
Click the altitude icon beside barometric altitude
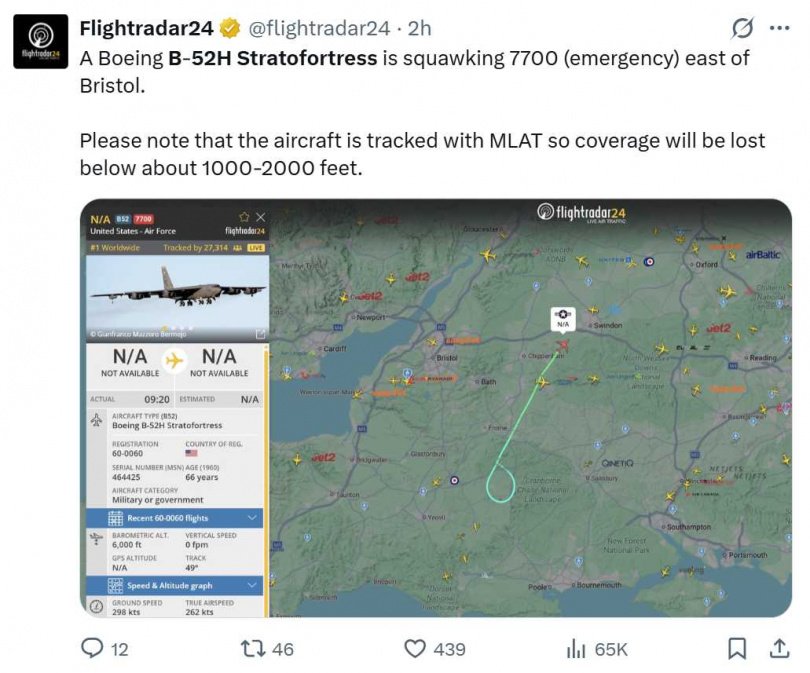pos(96,538)
